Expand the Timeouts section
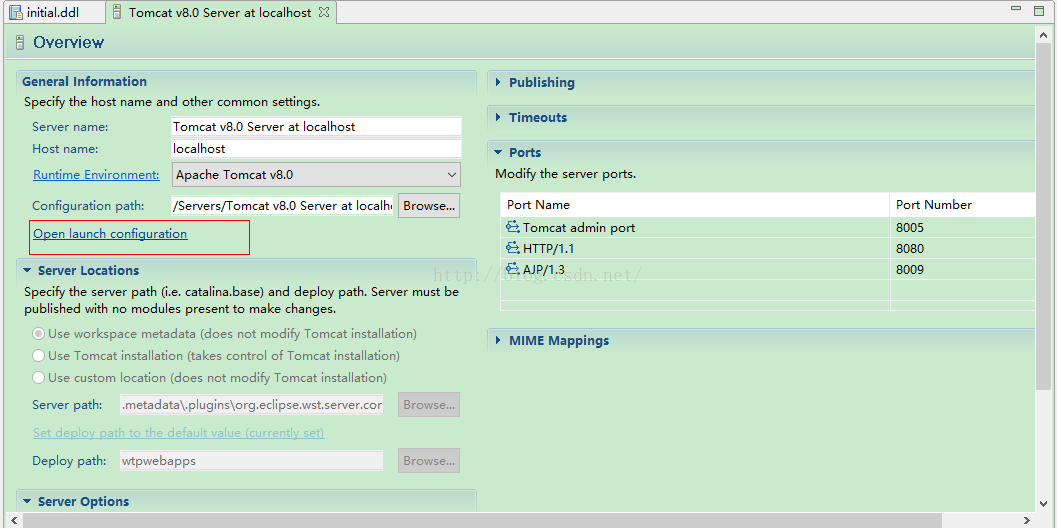 [498, 117]
